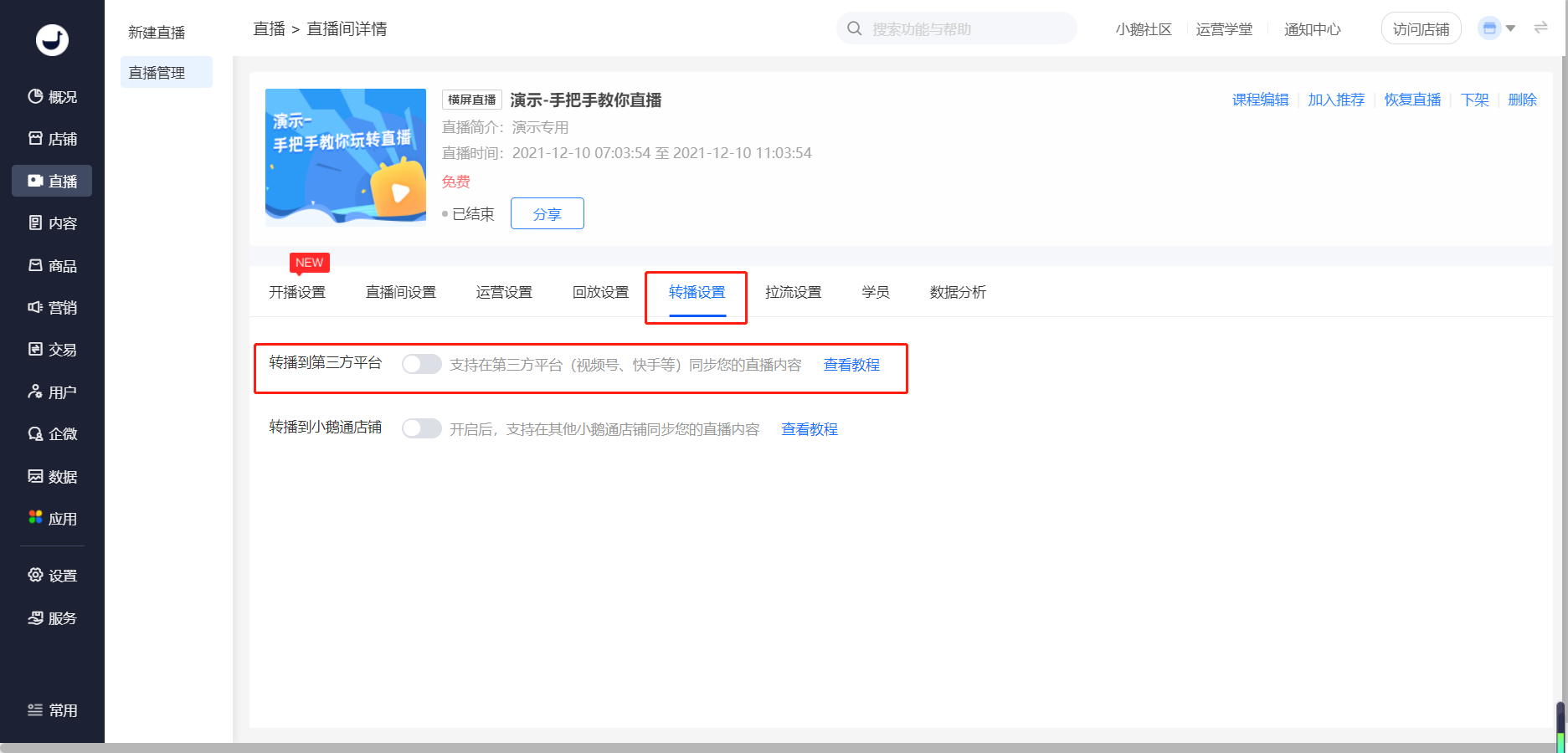The height and width of the screenshot is (753, 1568).
Task: Open 营销 marketing section in sidebar
Action: click(52, 308)
